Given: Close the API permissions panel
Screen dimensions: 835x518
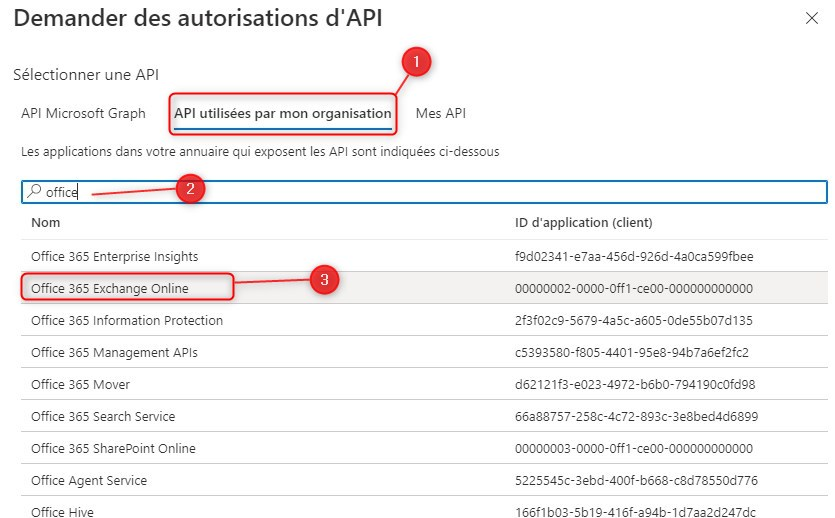Looking at the screenshot, I should coord(810,18).
